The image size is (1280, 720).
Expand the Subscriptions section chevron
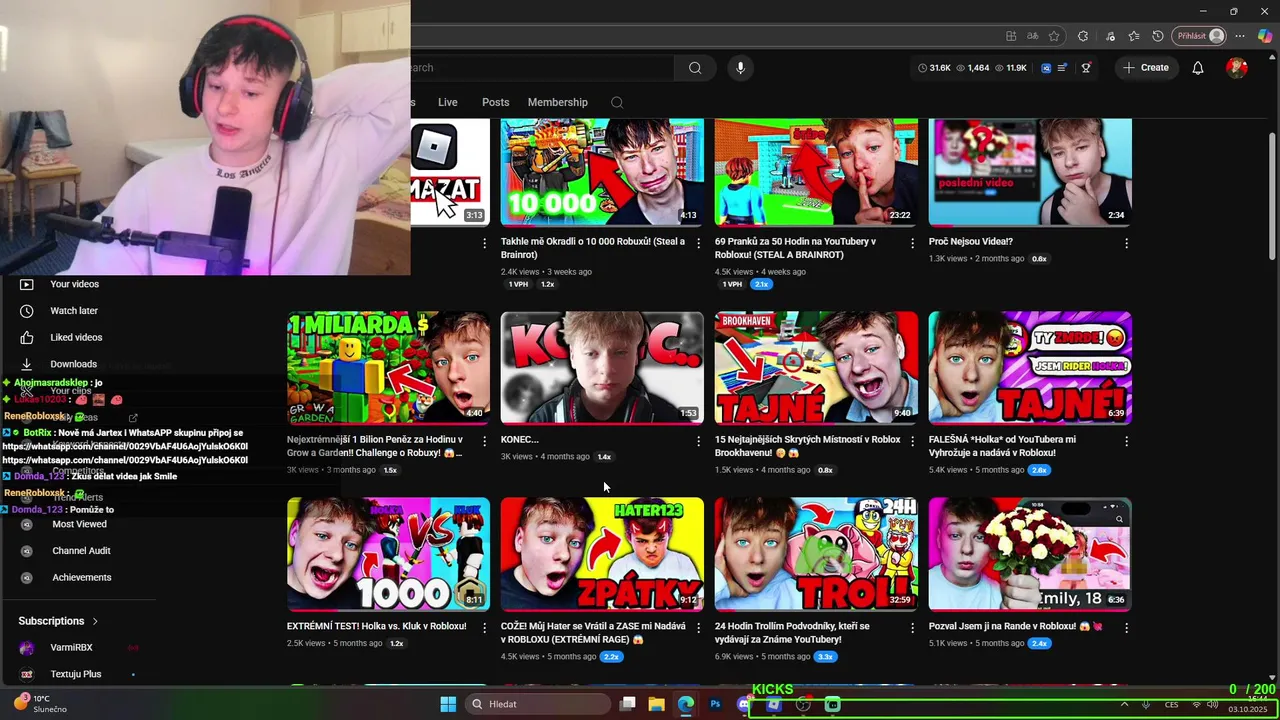[95, 621]
